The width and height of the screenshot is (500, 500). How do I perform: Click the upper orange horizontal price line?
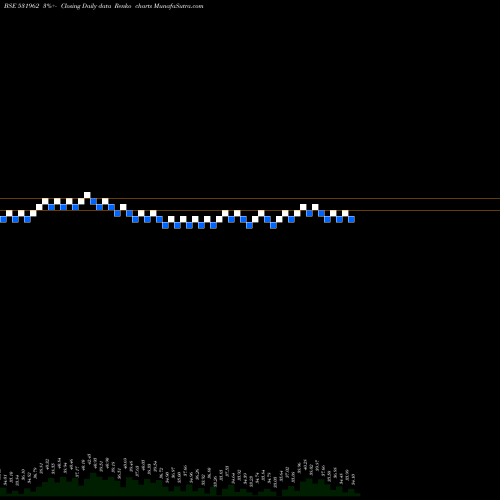coord(250,199)
